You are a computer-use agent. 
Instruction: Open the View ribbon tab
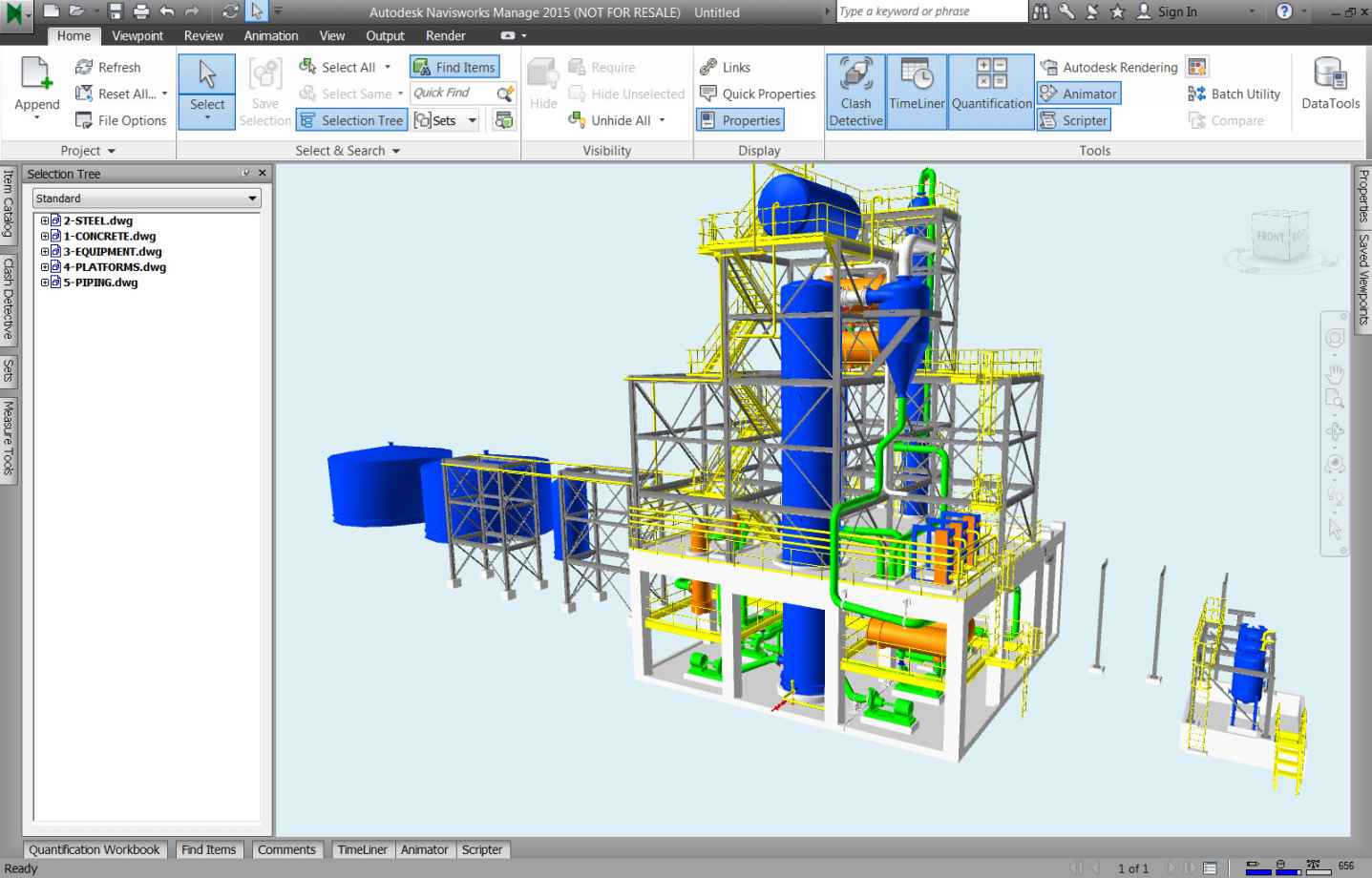pos(332,35)
